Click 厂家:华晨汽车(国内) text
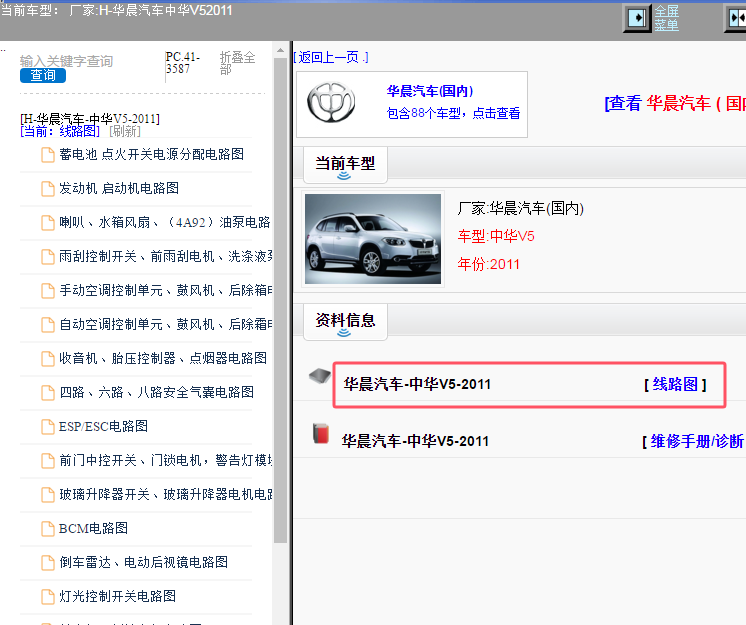This screenshot has width=746, height=625. (x=520, y=208)
